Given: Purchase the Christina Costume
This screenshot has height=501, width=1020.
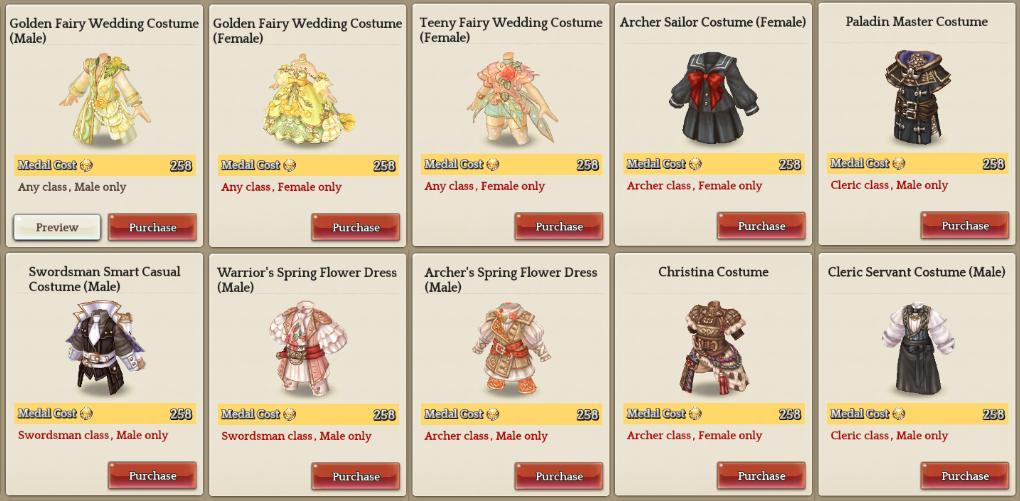Looking at the screenshot, I should pyautogui.click(x=761, y=476).
